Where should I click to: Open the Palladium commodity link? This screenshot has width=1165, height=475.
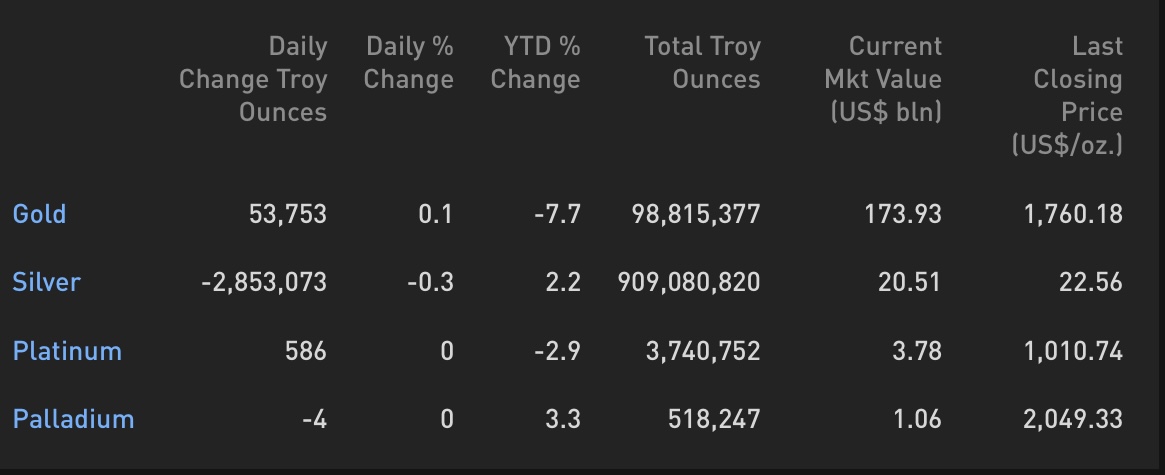point(74,419)
